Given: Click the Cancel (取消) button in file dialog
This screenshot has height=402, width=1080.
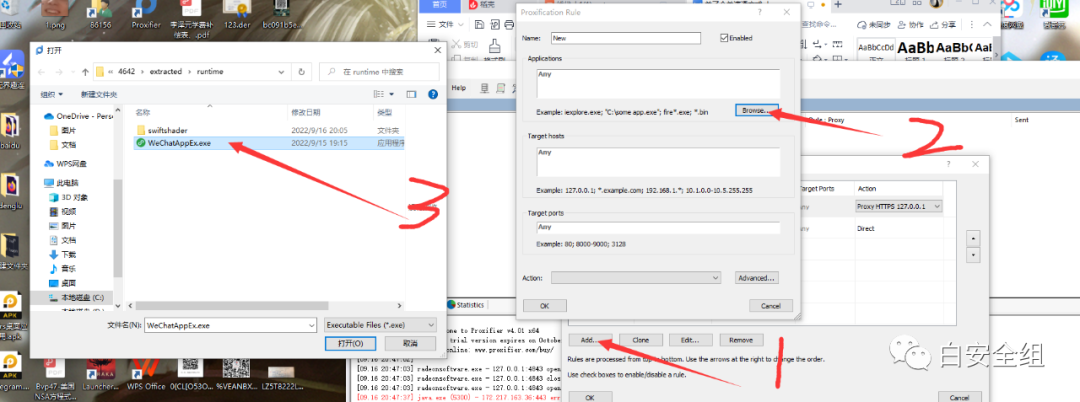Looking at the screenshot, I should [411, 343].
